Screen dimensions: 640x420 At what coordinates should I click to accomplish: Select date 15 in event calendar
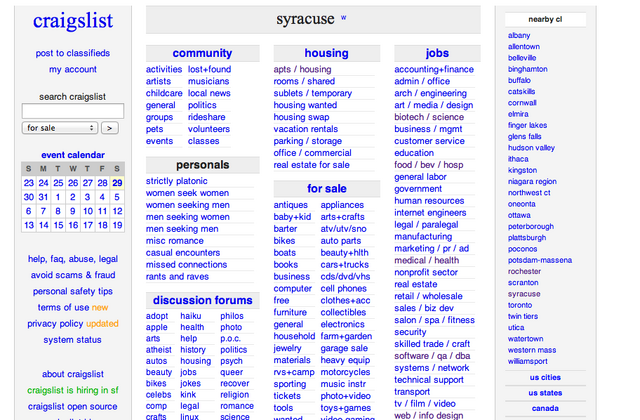point(58,225)
